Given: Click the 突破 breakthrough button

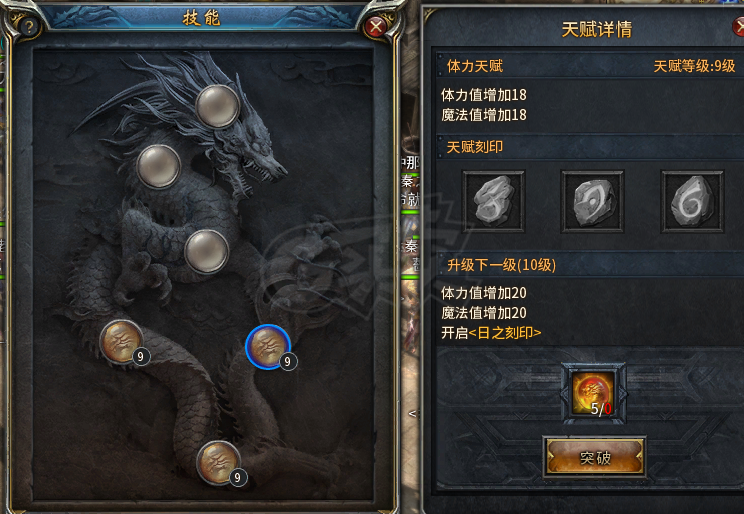Looking at the screenshot, I should coord(594,458).
